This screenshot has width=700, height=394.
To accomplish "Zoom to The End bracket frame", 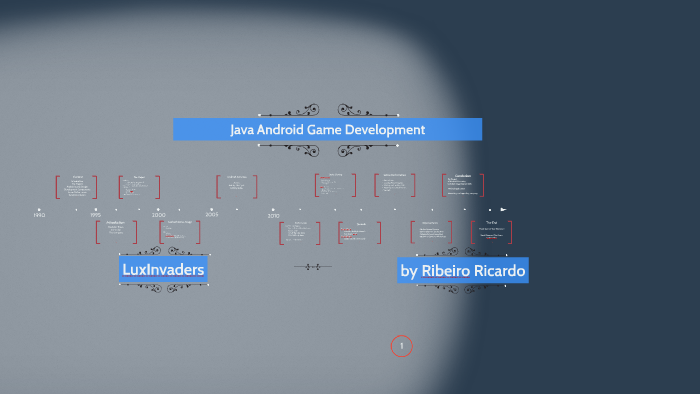I will pyautogui.click(x=492, y=232).
